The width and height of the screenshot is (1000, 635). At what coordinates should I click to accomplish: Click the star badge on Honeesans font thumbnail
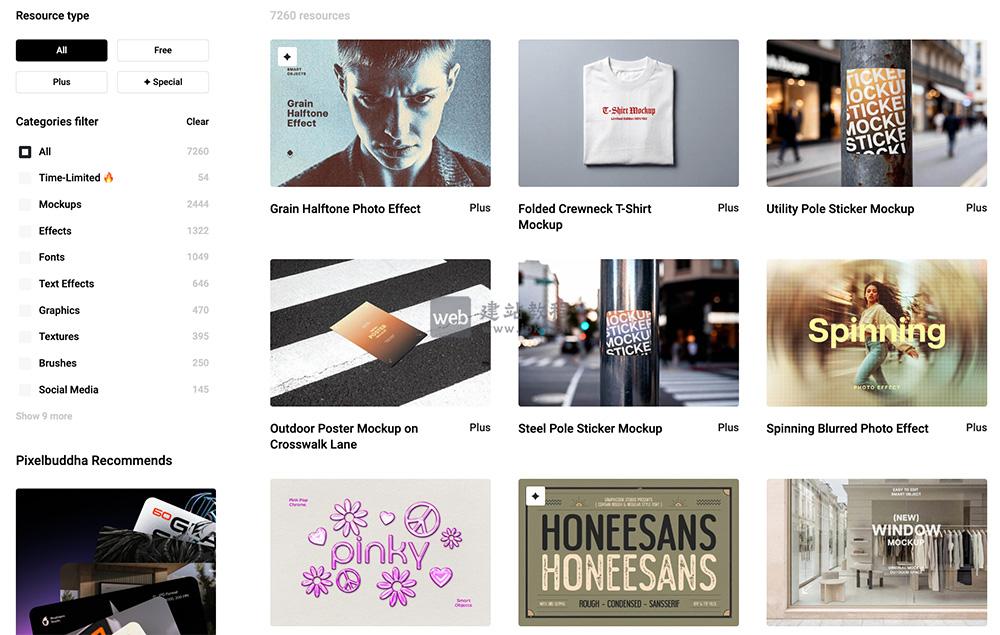tap(535, 496)
